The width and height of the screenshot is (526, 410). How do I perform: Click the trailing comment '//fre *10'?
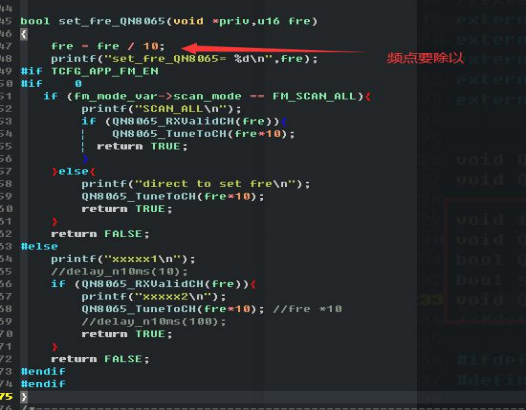click(307, 309)
